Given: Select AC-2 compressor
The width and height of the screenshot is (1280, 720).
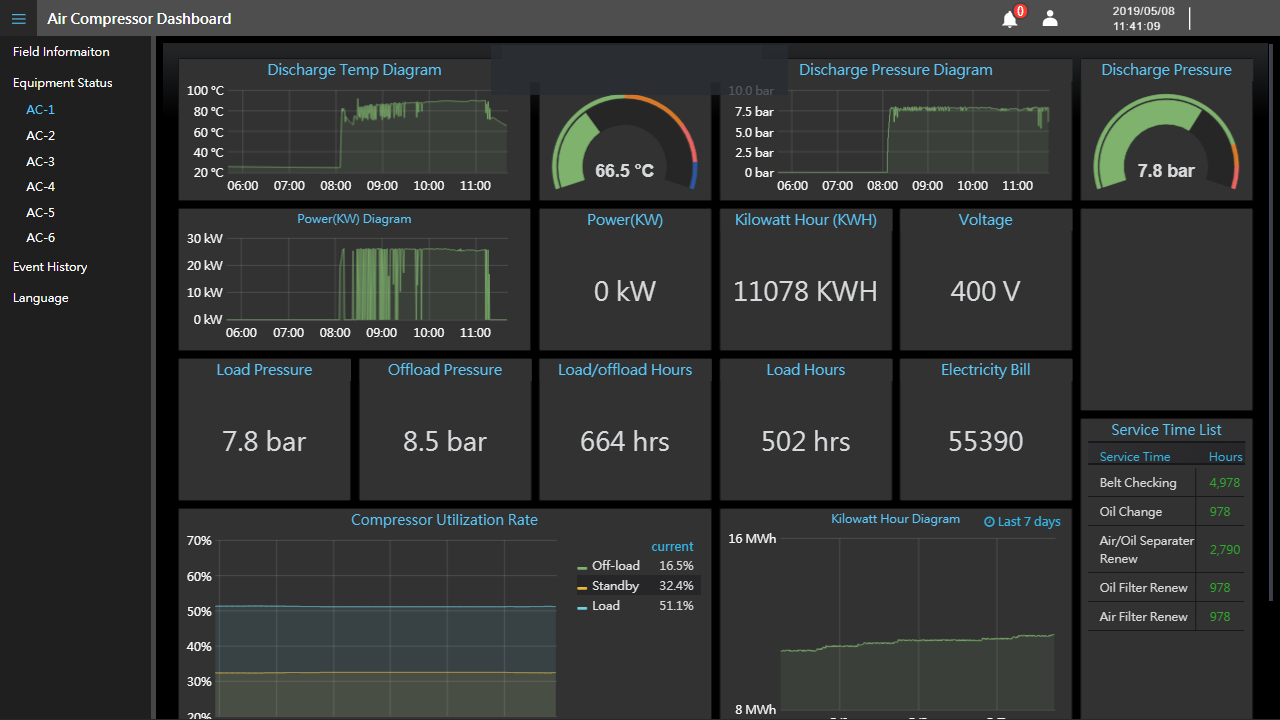Looking at the screenshot, I should pyautogui.click(x=40, y=136).
